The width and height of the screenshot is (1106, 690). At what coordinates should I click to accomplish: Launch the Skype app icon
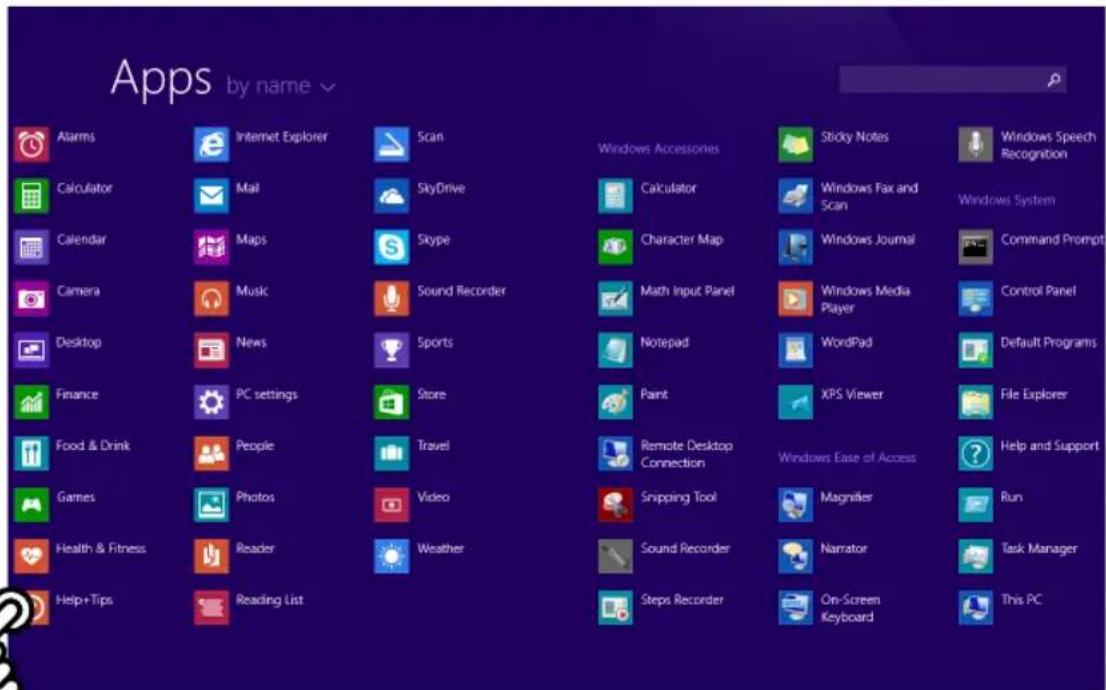click(x=391, y=248)
